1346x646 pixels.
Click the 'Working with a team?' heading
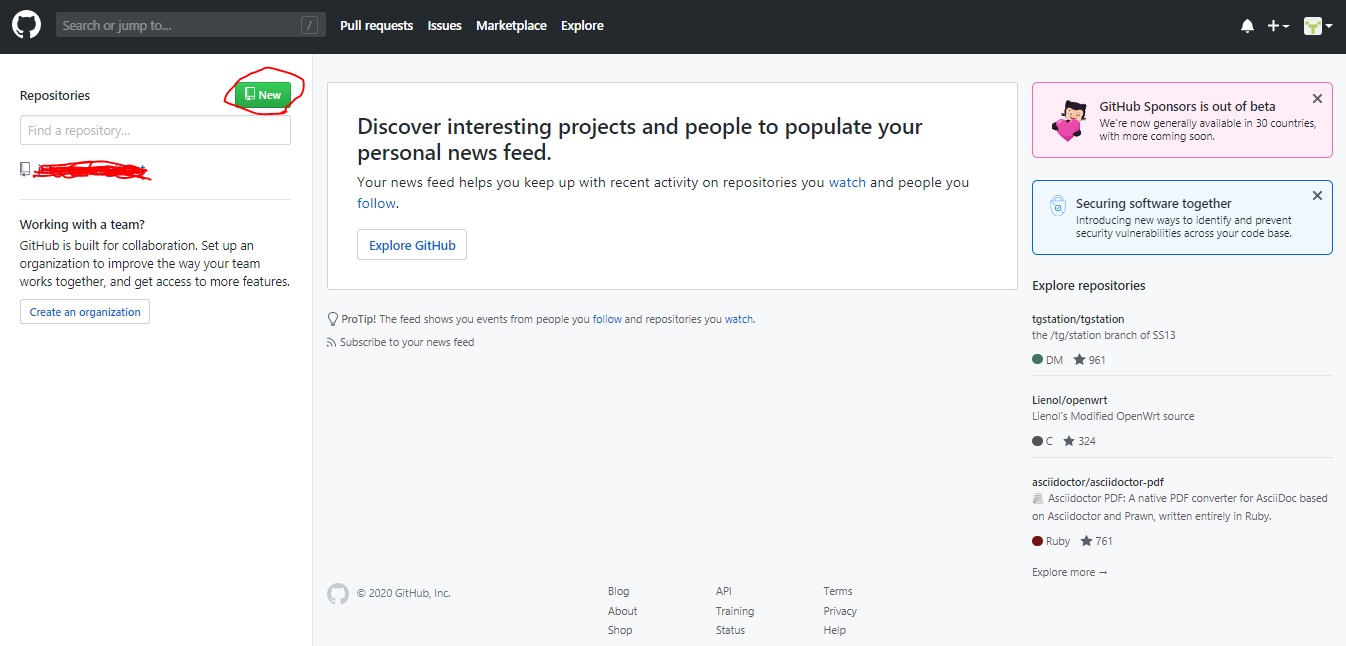pyautogui.click(x=82, y=225)
